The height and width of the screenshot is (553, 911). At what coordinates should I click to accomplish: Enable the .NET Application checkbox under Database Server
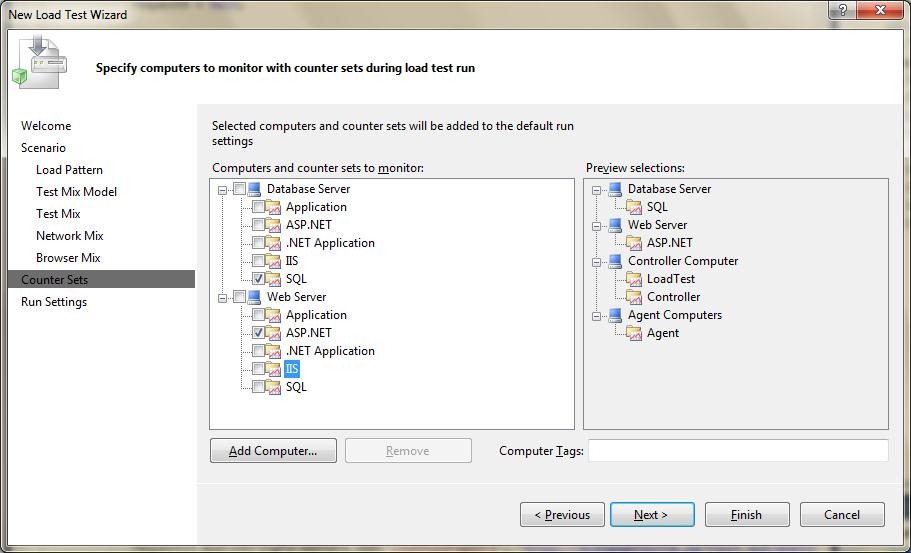click(259, 243)
